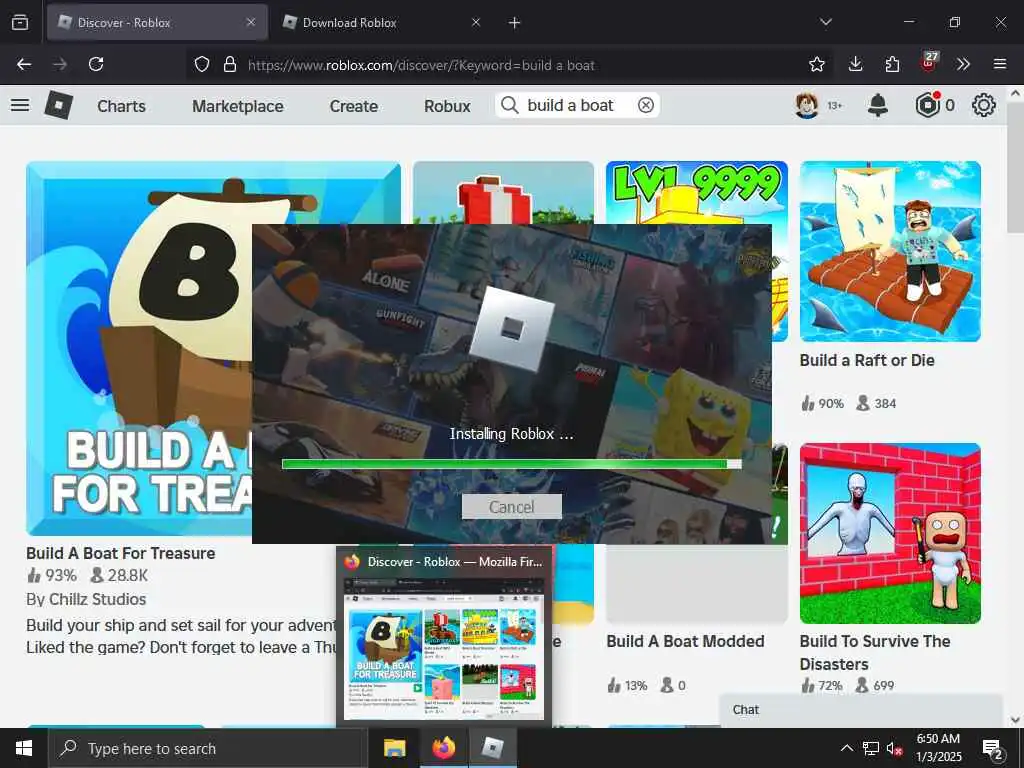
Task: Open a new browser tab
Action: point(515,23)
